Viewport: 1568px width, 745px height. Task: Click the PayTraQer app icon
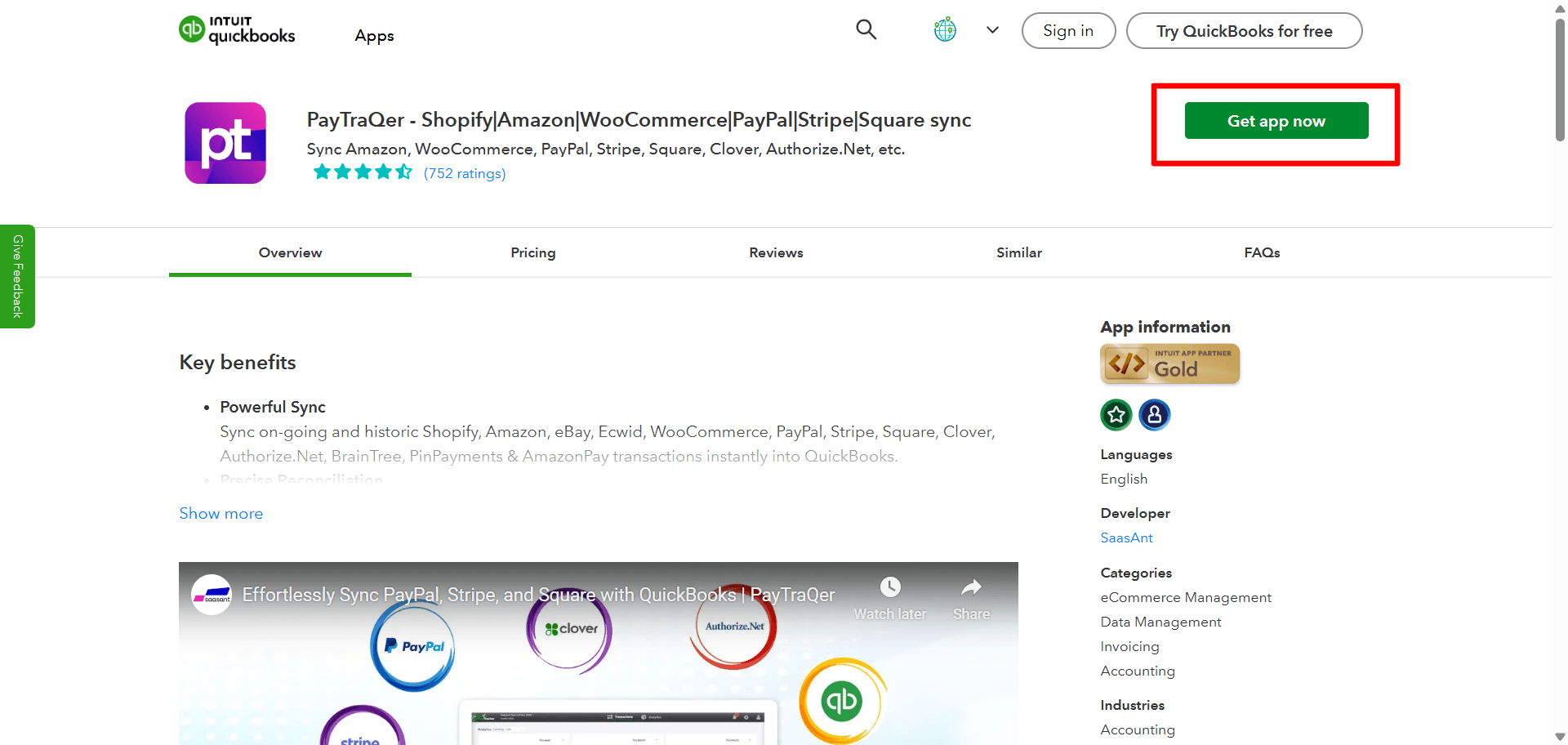[x=225, y=142]
